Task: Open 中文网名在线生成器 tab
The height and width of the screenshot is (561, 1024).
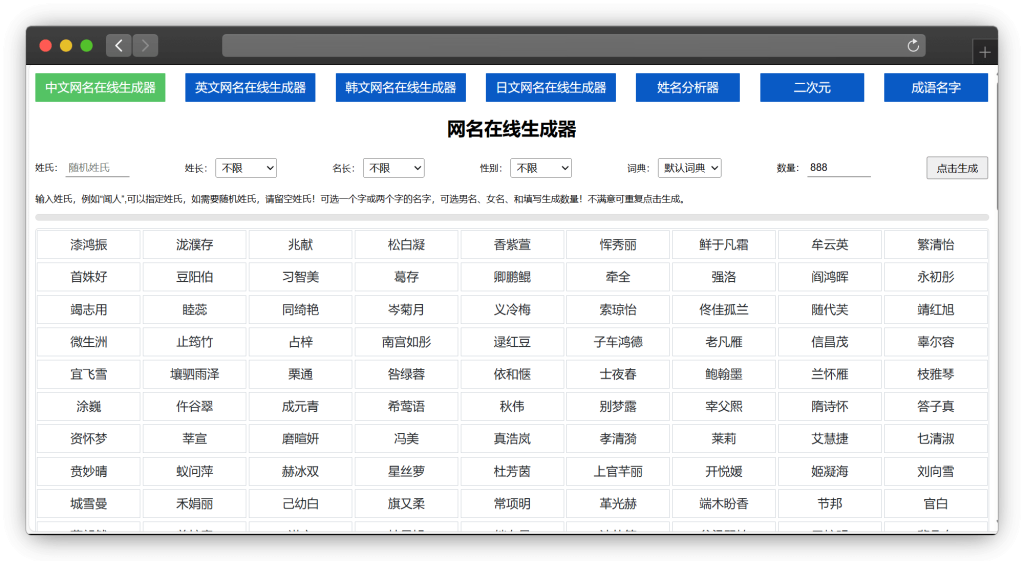Action: (x=100, y=88)
